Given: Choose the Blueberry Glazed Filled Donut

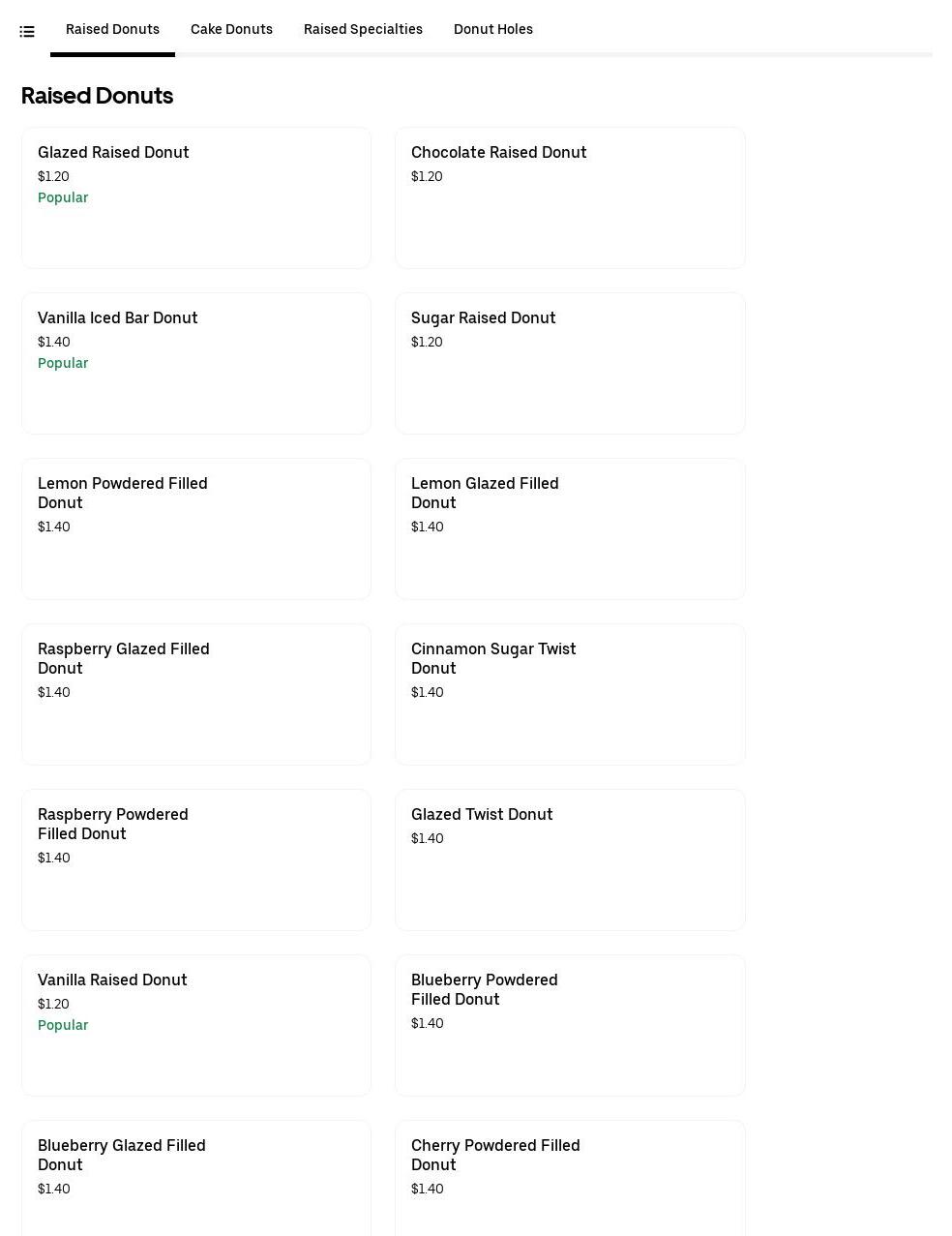Looking at the screenshot, I should 195,1176.
